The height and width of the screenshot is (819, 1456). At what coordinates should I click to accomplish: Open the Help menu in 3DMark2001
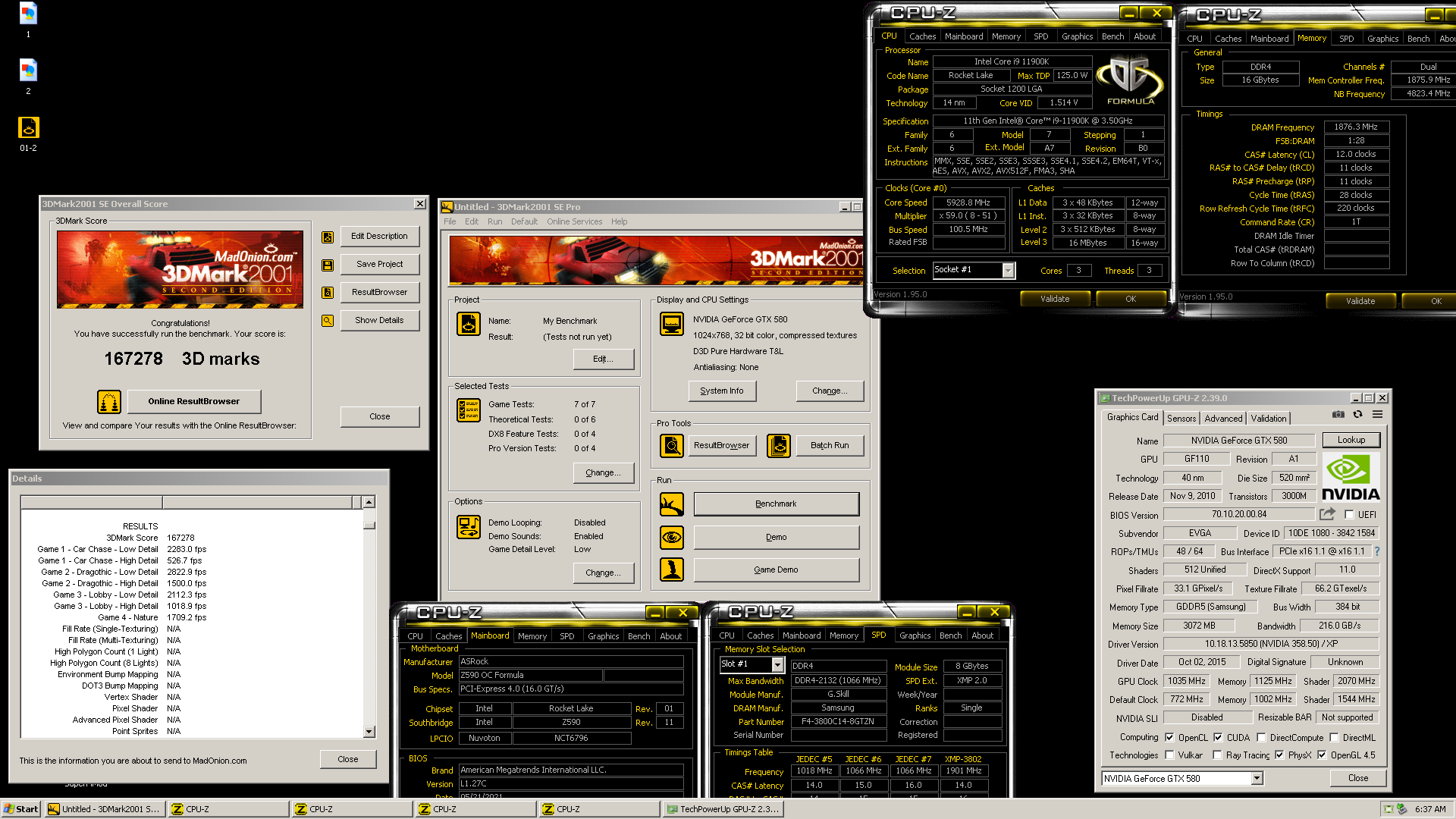pos(620,221)
